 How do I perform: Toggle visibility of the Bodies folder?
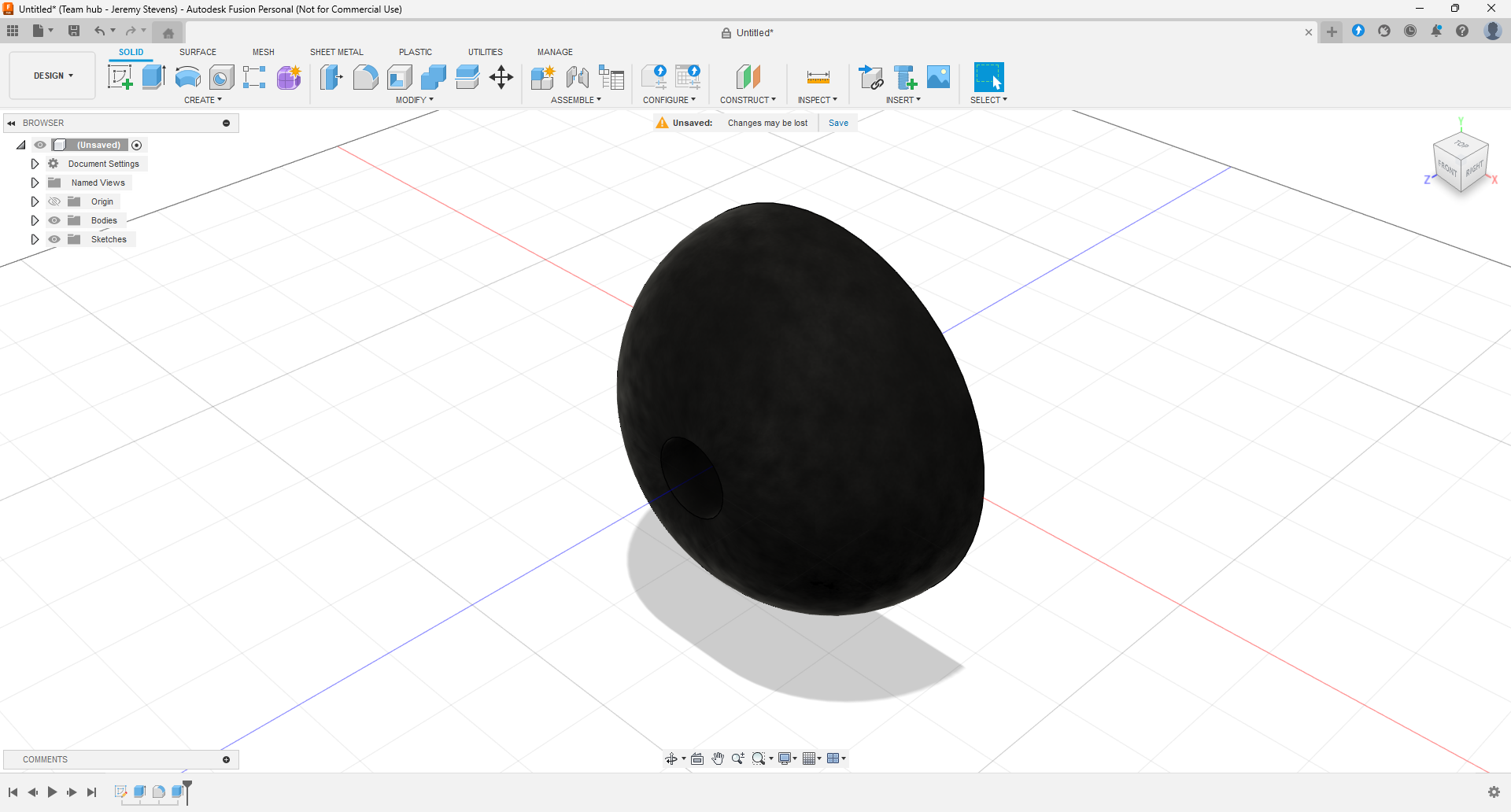[x=54, y=220]
